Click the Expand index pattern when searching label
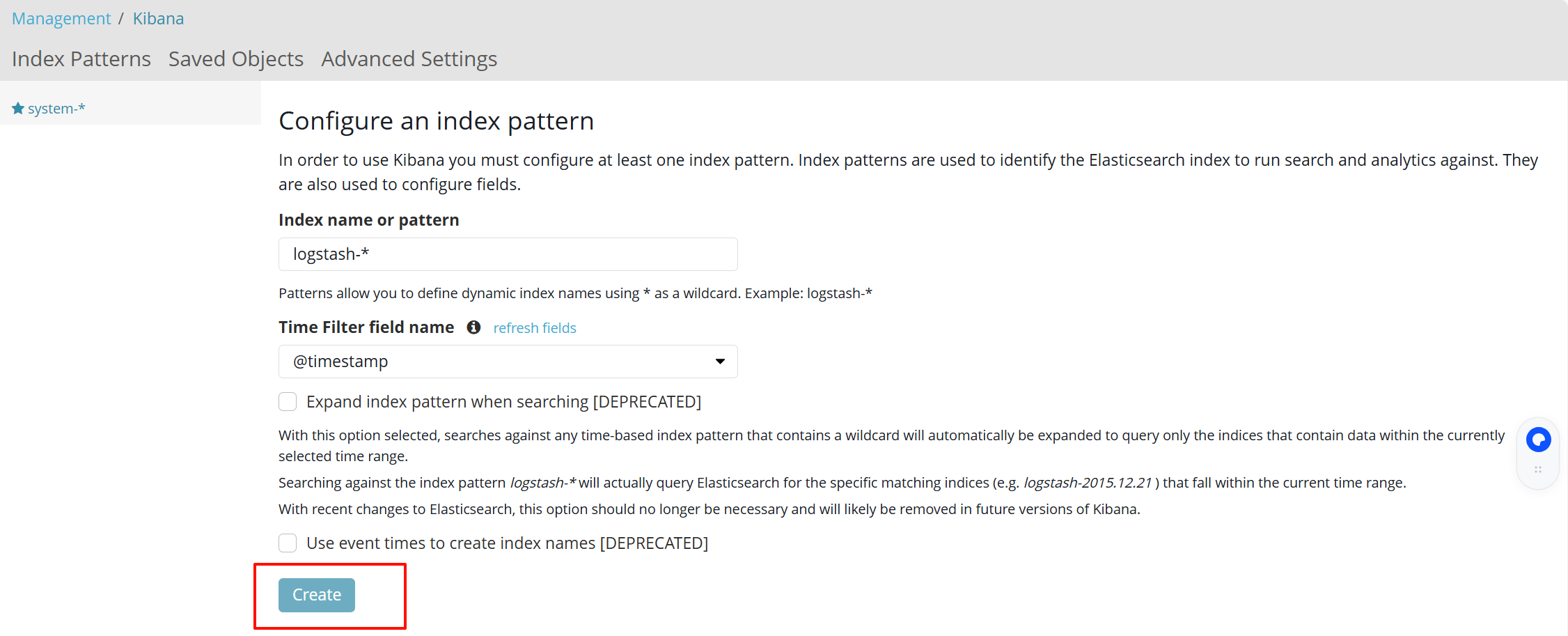 [x=504, y=402]
